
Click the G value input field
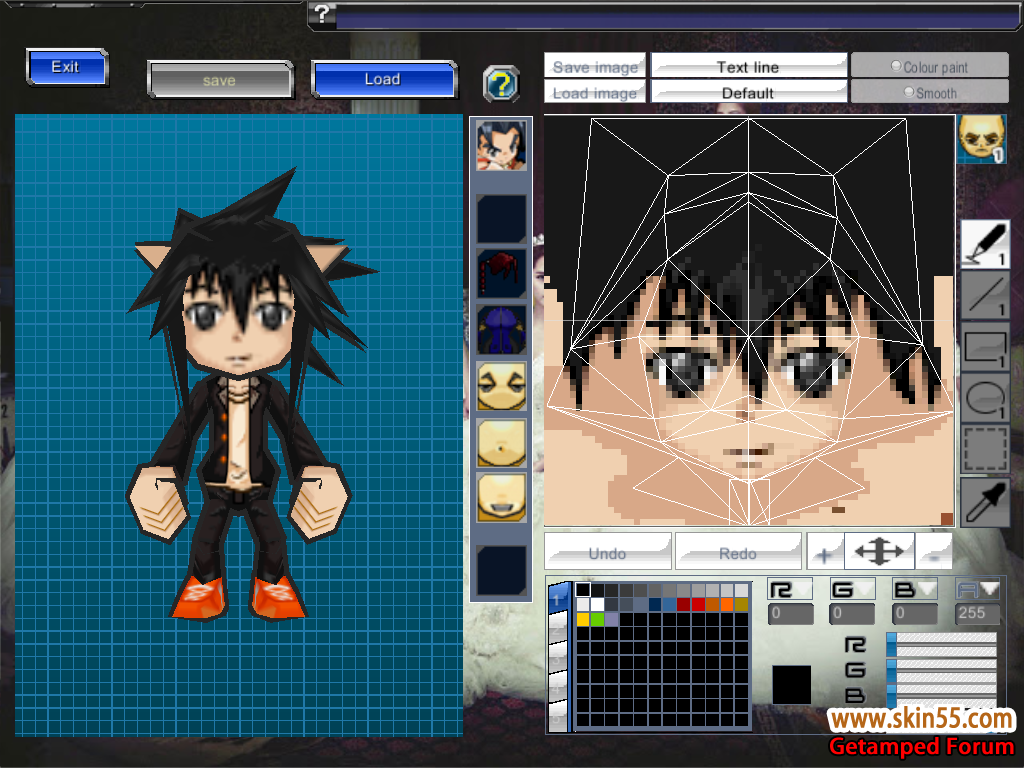pyautogui.click(x=852, y=613)
